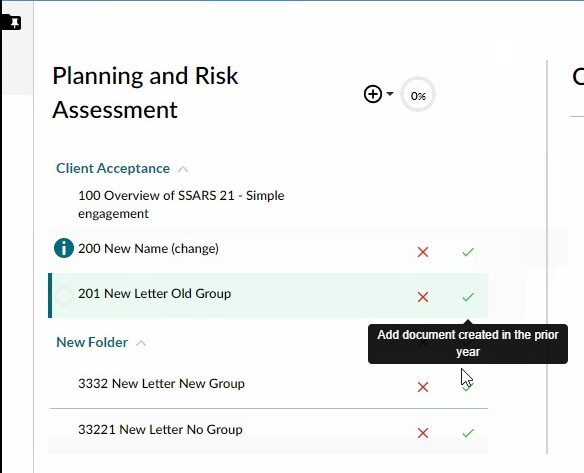Open the 200 New Name (change) document

click(148, 248)
